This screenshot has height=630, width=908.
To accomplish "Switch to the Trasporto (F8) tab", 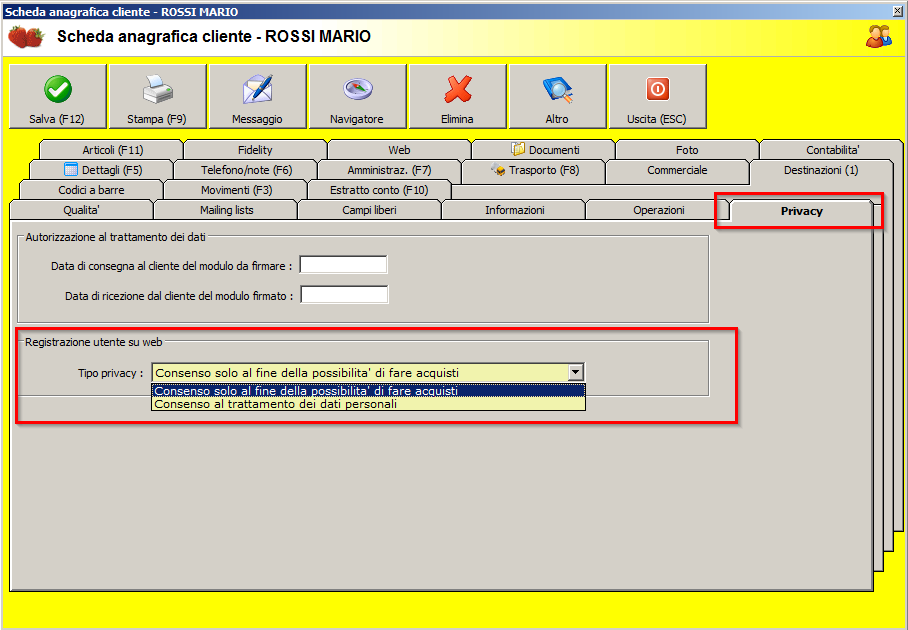I will 533,170.
